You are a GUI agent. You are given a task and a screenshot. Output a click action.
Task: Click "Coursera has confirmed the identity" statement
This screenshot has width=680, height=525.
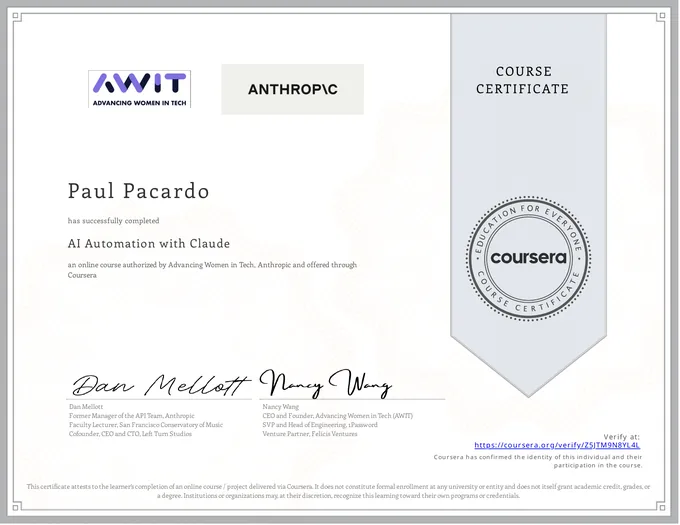tap(538, 461)
